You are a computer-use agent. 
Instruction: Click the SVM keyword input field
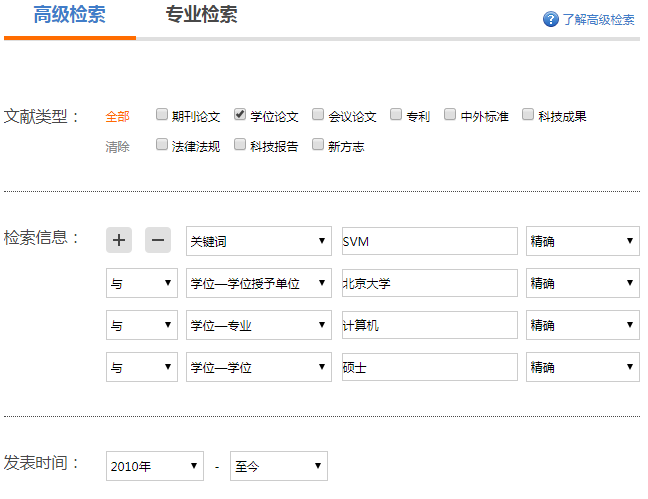pyautogui.click(x=429, y=241)
